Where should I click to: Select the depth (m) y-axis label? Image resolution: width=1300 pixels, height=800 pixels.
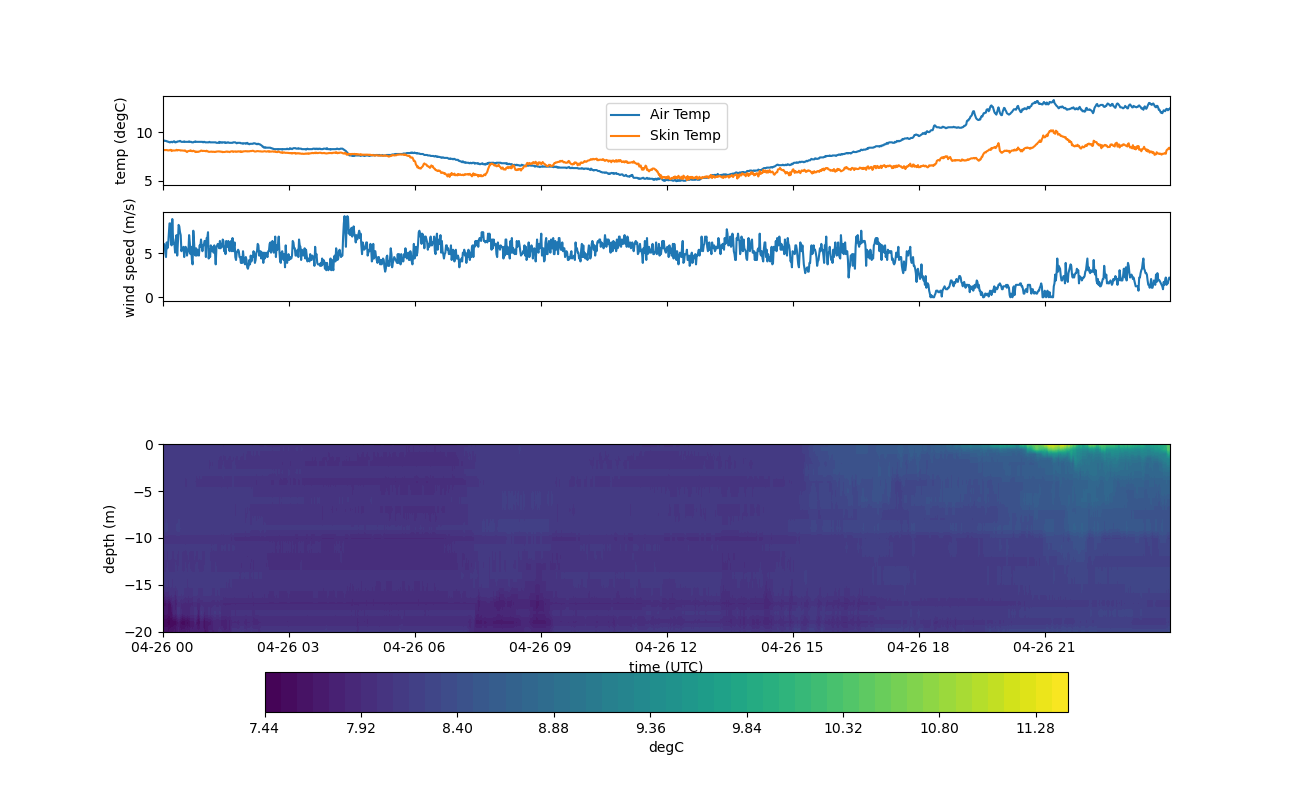tap(110, 538)
